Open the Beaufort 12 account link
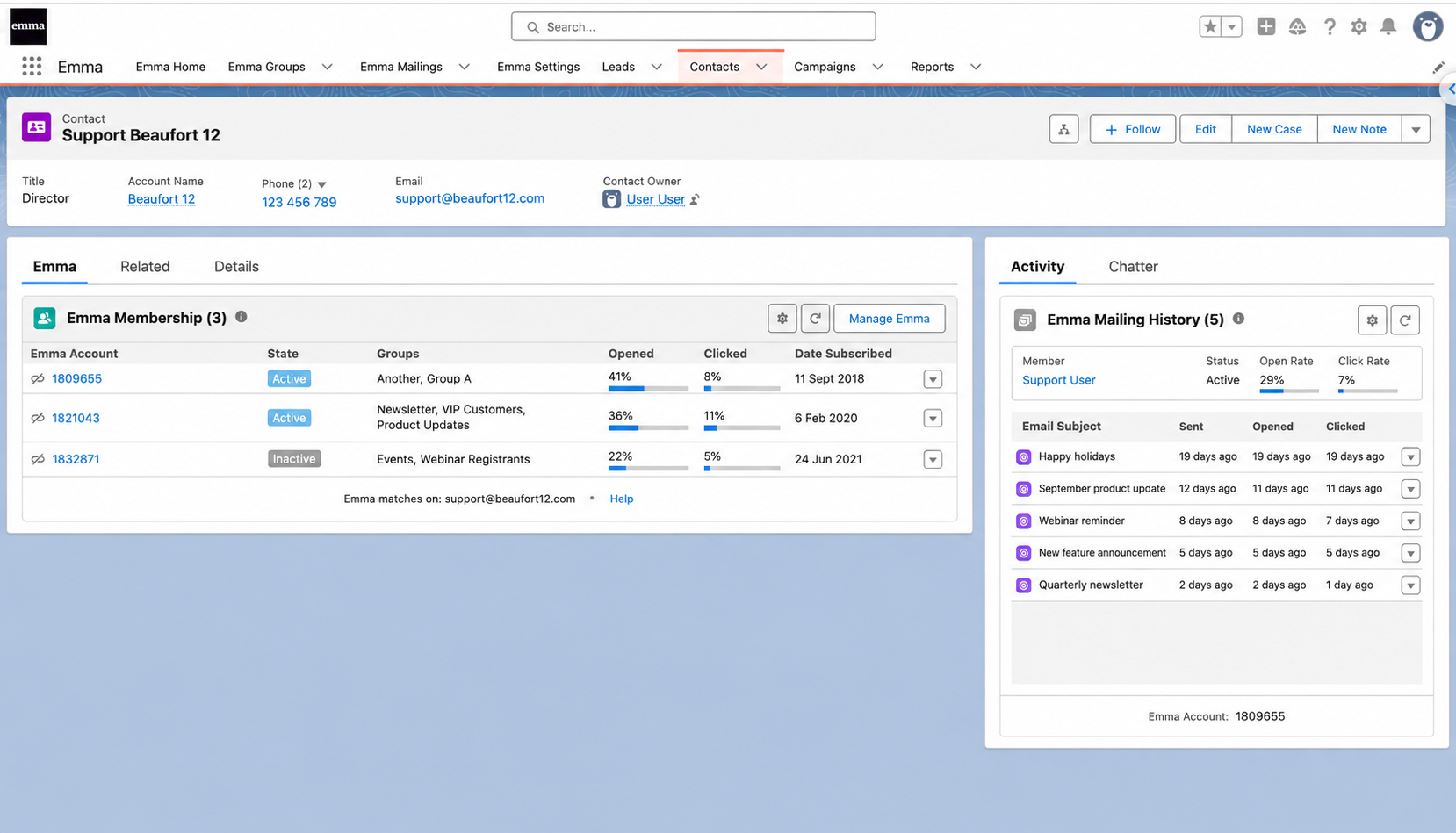The image size is (1456, 833). (162, 199)
